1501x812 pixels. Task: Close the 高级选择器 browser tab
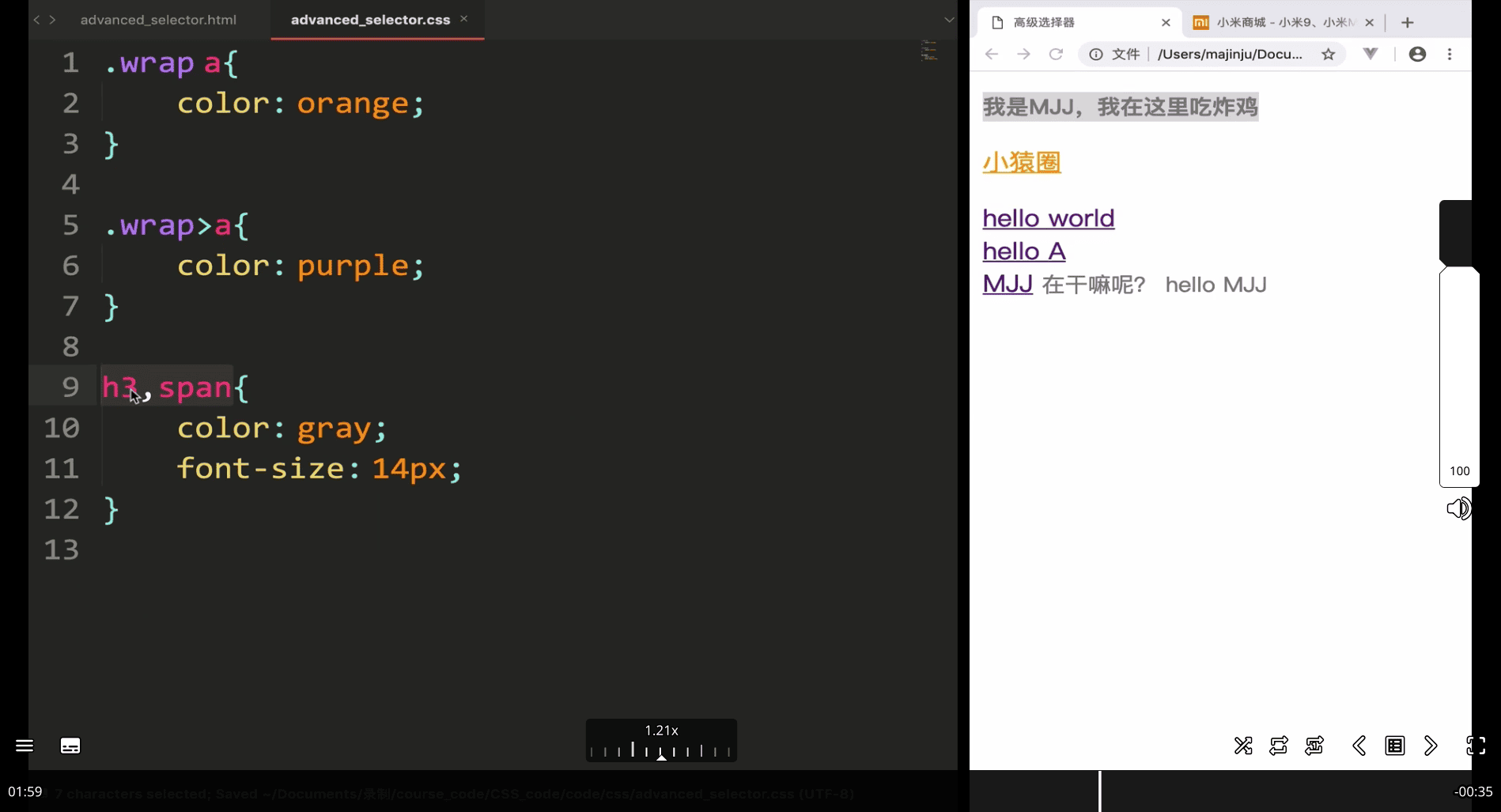(1166, 22)
